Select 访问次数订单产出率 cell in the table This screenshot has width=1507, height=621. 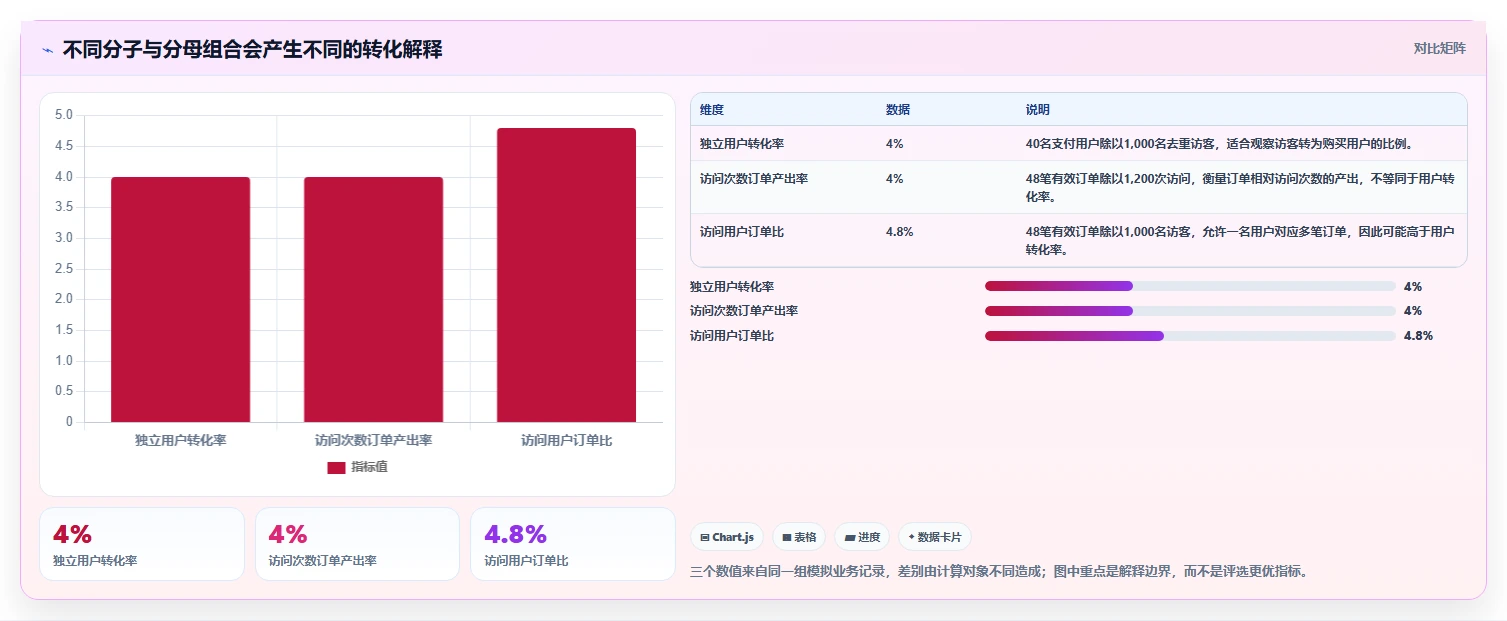pos(754,179)
